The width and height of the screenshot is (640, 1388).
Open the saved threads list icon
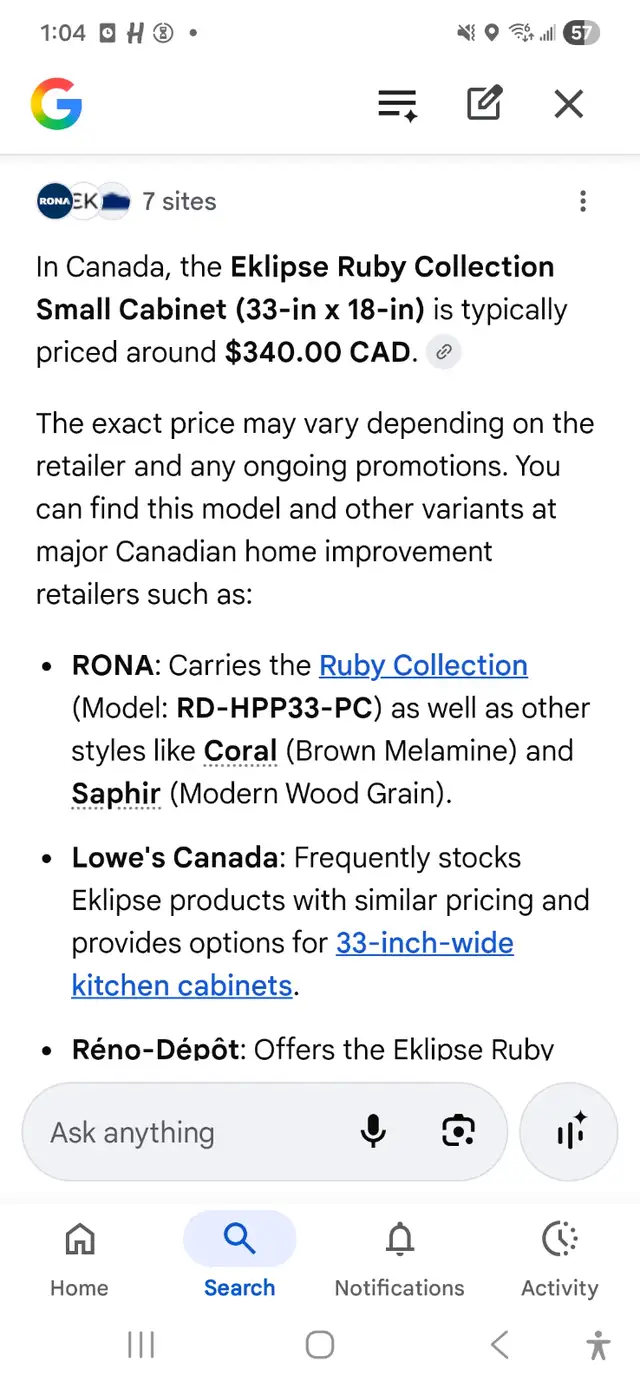(397, 104)
